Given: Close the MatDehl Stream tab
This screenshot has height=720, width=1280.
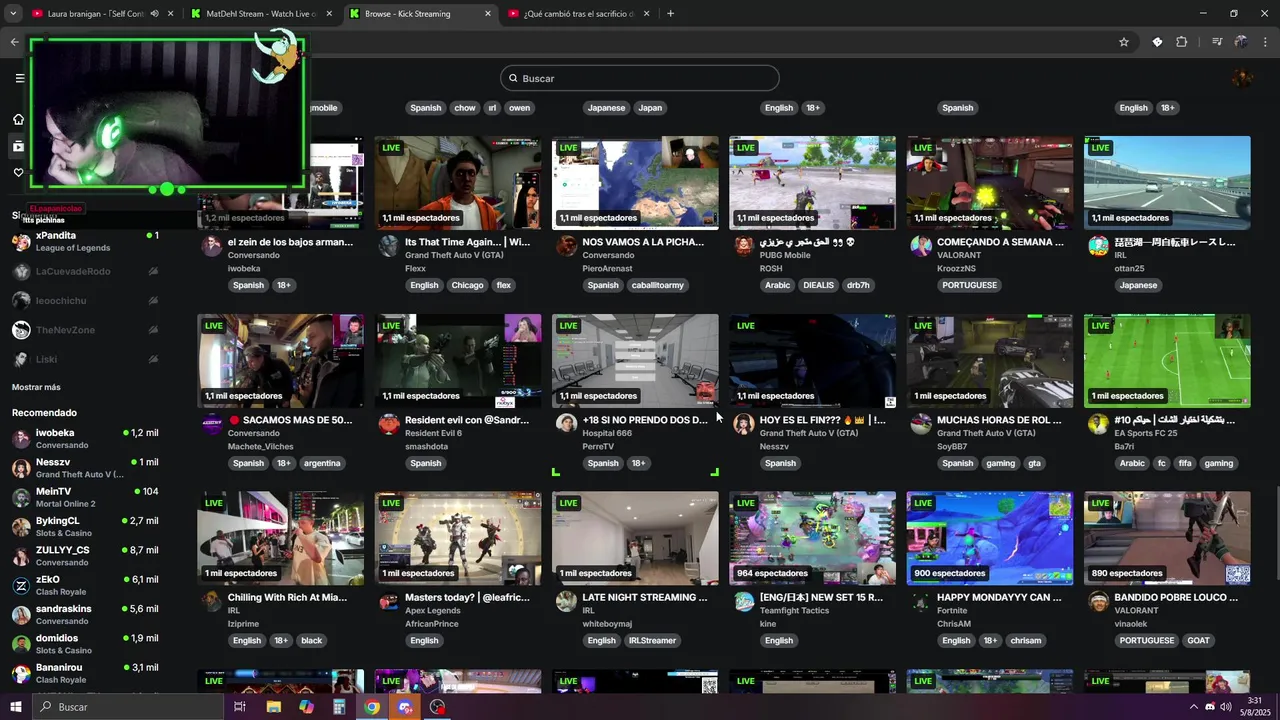Looking at the screenshot, I should click(x=328, y=14).
